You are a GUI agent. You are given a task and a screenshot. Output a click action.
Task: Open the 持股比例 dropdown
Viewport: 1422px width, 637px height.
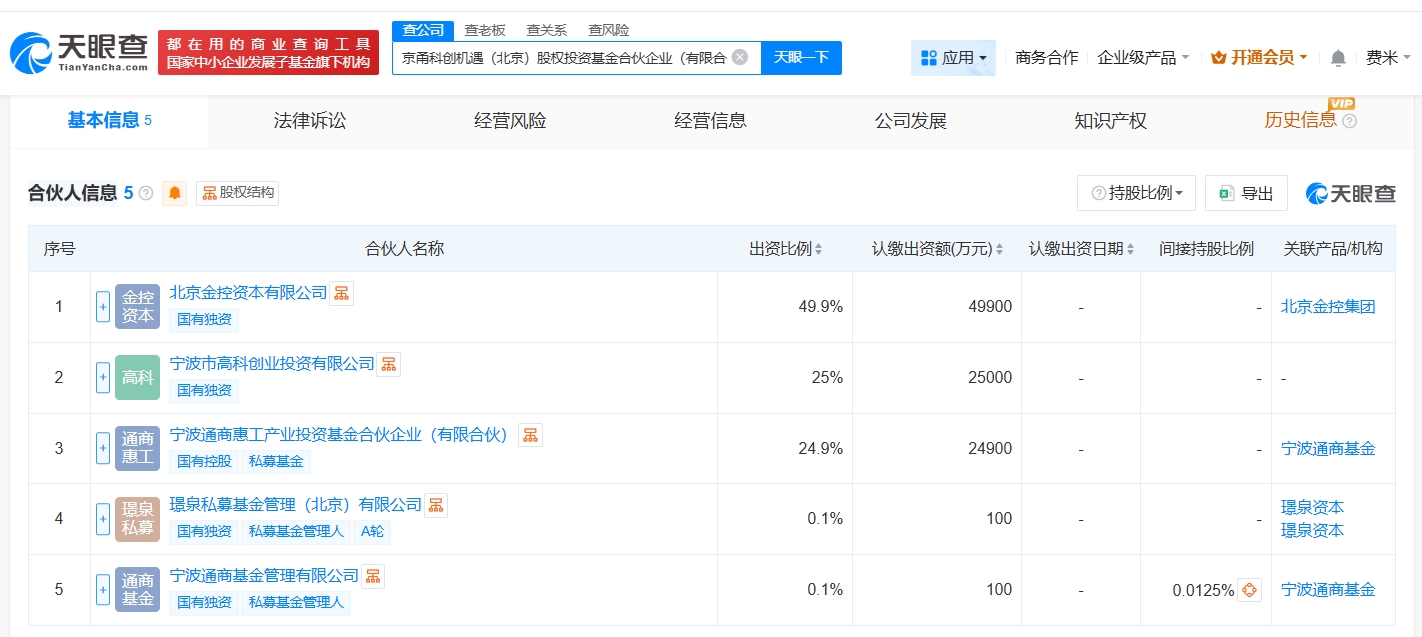pyautogui.click(x=1136, y=193)
